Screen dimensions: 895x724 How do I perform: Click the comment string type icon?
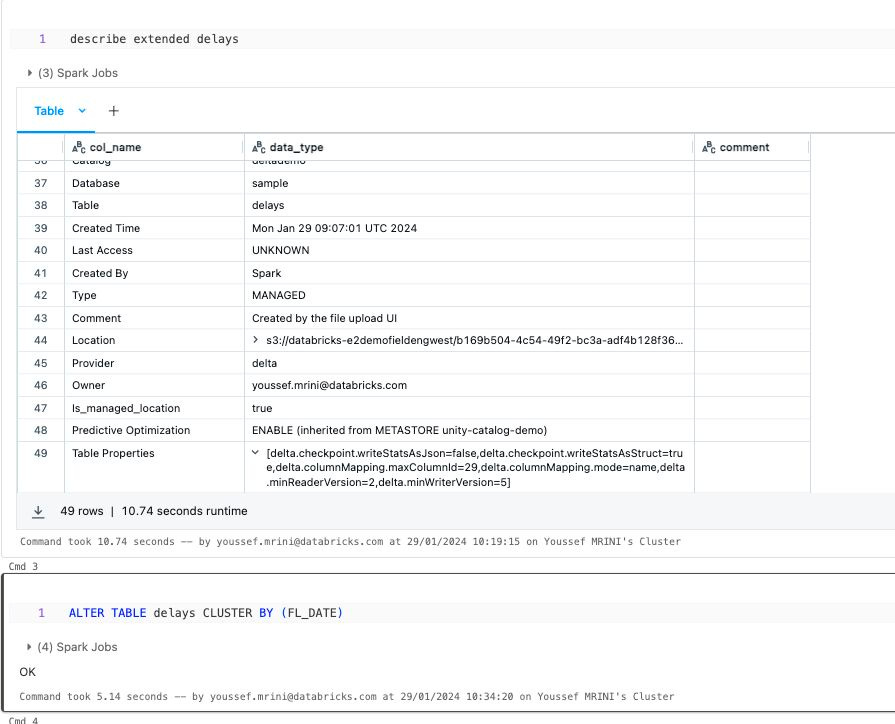tap(708, 147)
